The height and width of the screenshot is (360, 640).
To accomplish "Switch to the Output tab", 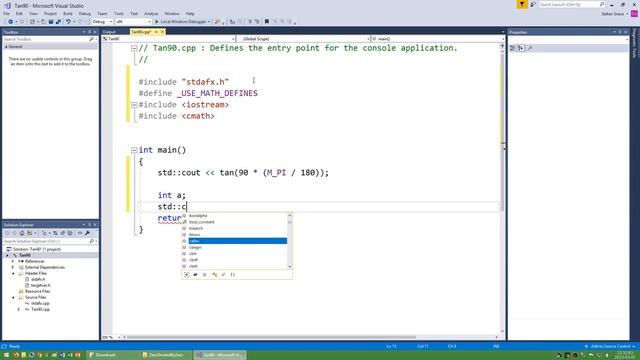I will point(109,32).
